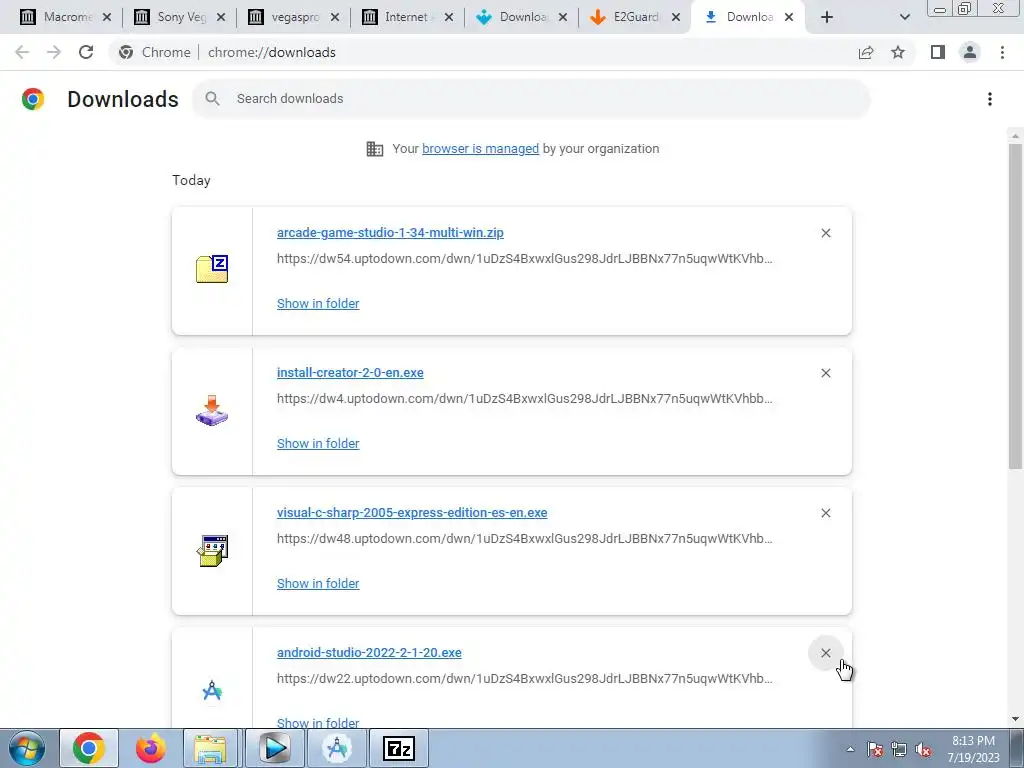Image resolution: width=1024 pixels, height=768 pixels.
Task: Bookmark this page with star icon
Action: [x=898, y=52]
